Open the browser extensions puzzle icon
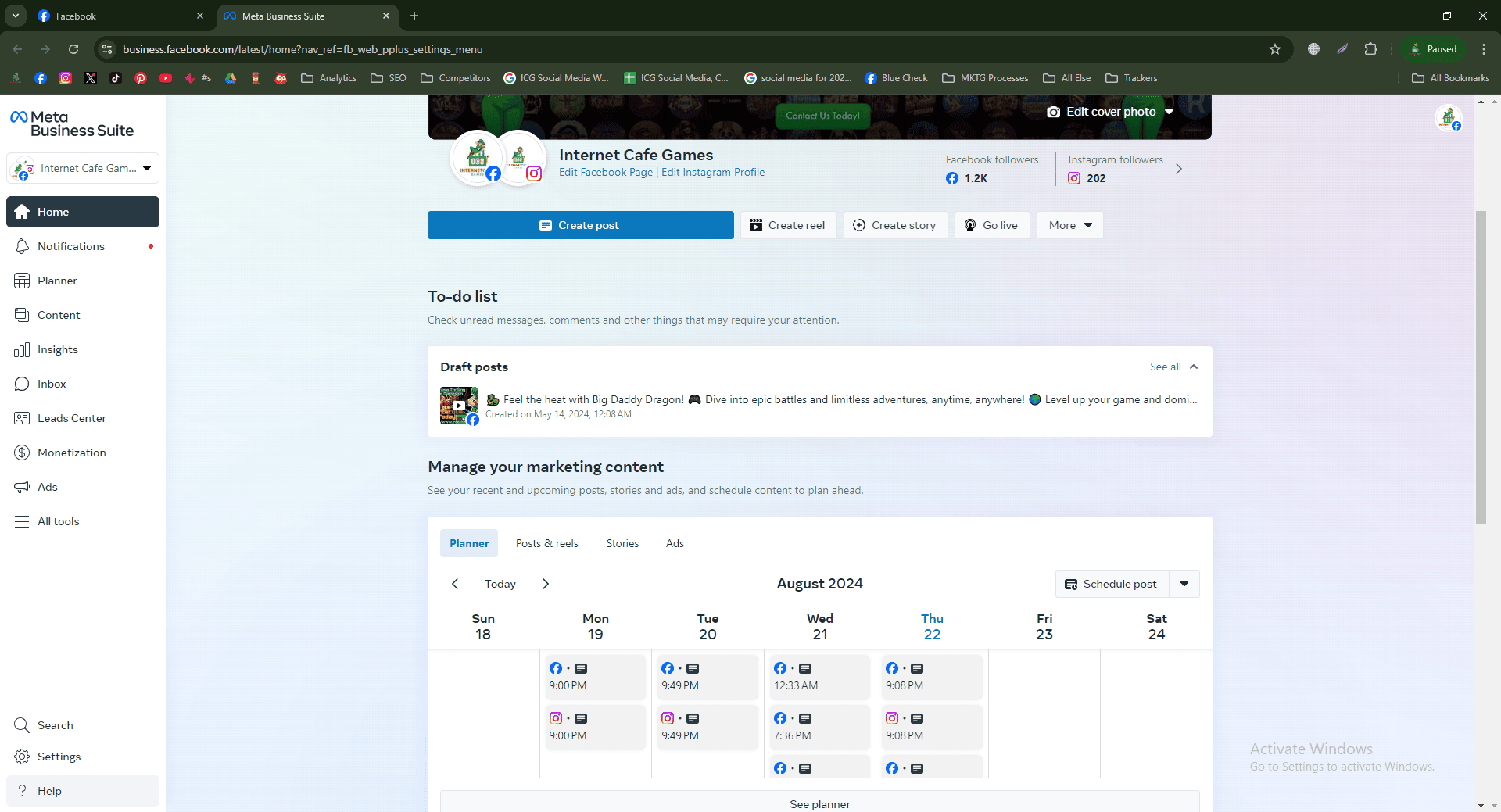1501x812 pixels. click(x=1370, y=49)
